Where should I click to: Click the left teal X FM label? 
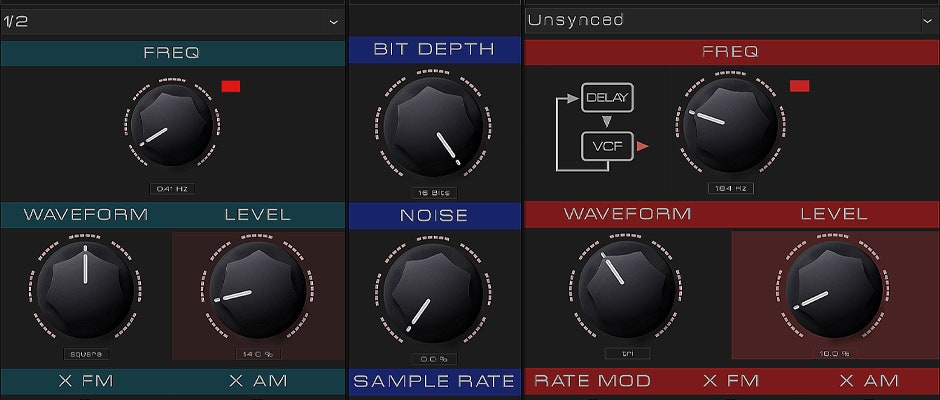click(x=85, y=381)
